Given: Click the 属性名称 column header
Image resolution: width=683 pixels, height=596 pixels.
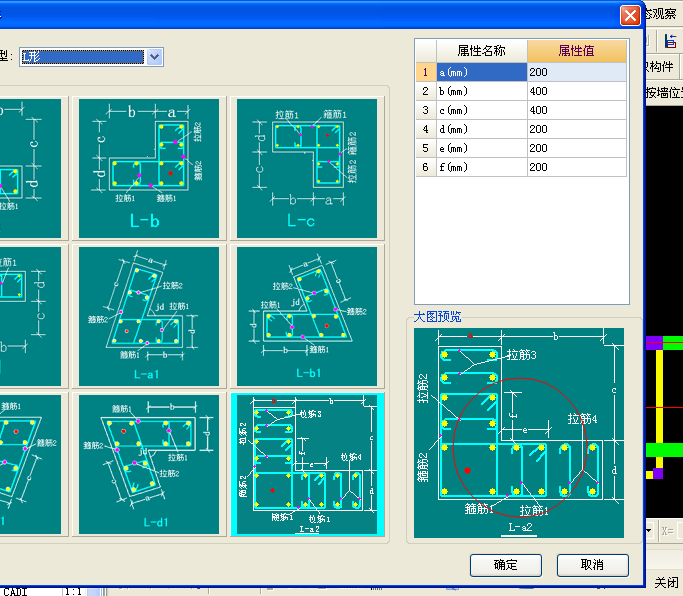Looking at the screenshot, I should [x=481, y=50].
